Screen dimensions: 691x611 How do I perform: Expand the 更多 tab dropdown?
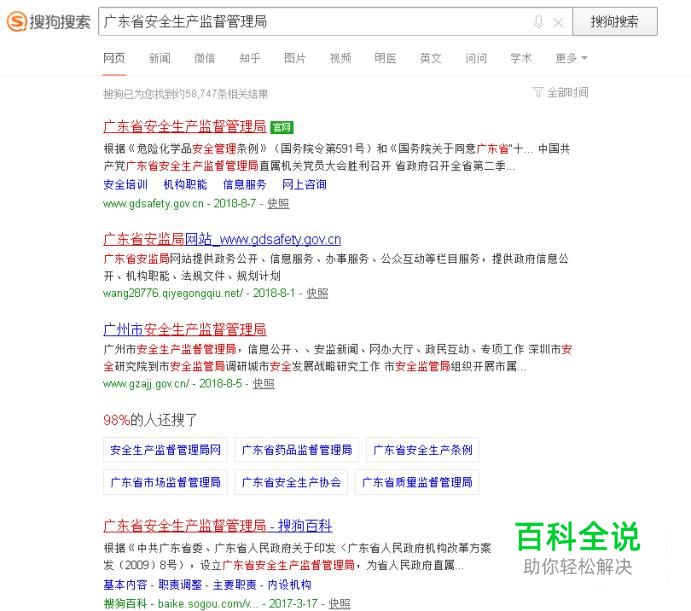(x=571, y=58)
